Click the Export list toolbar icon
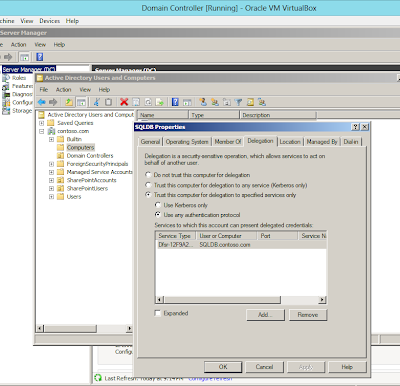This screenshot has height=386, width=400. tap(160, 102)
